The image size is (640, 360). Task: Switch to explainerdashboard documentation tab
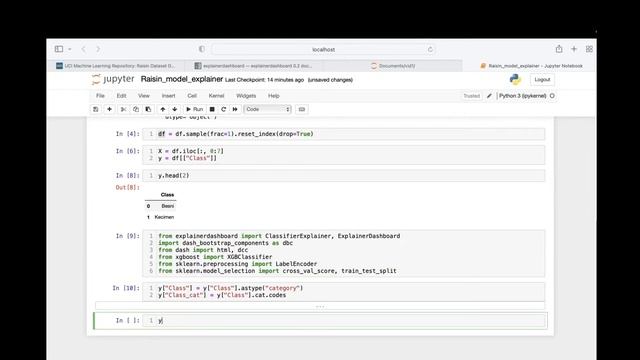[253, 66]
